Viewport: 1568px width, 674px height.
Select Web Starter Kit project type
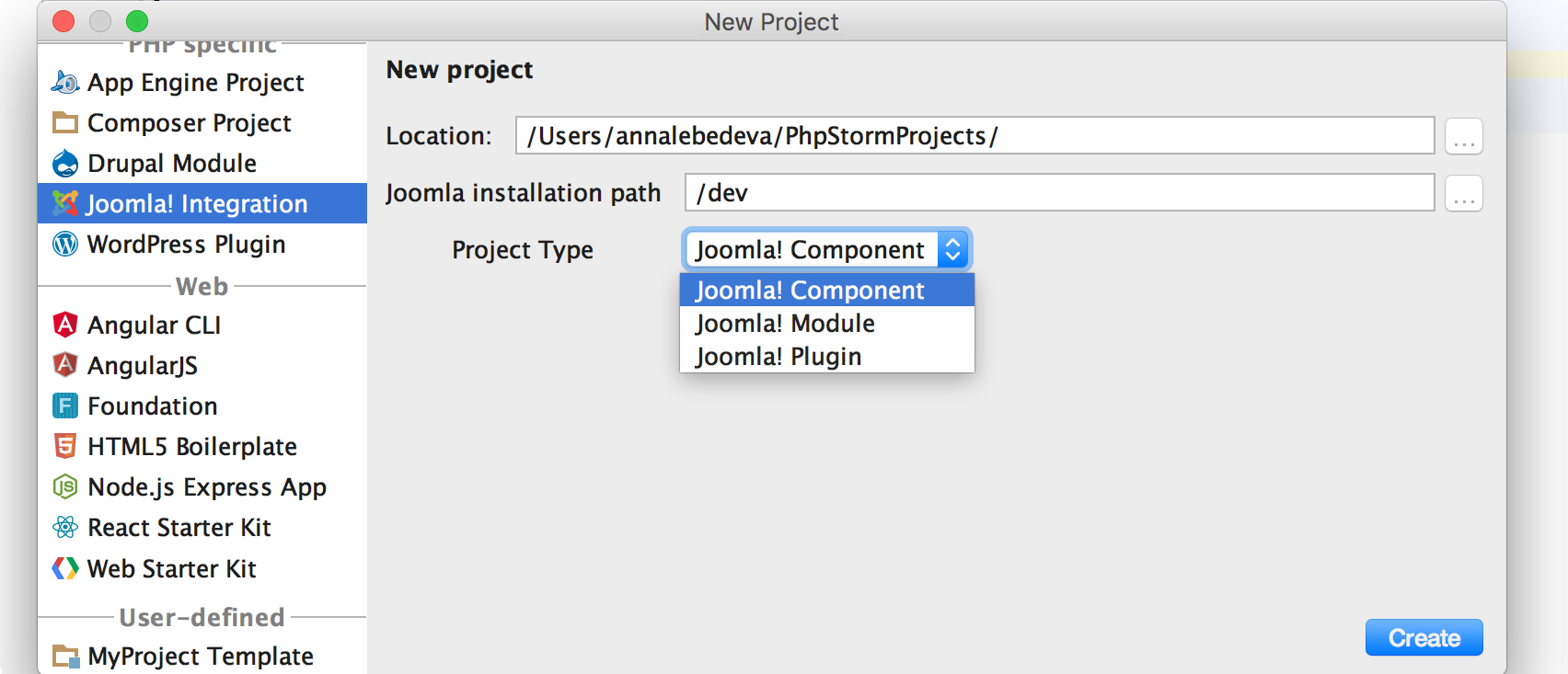click(172, 569)
